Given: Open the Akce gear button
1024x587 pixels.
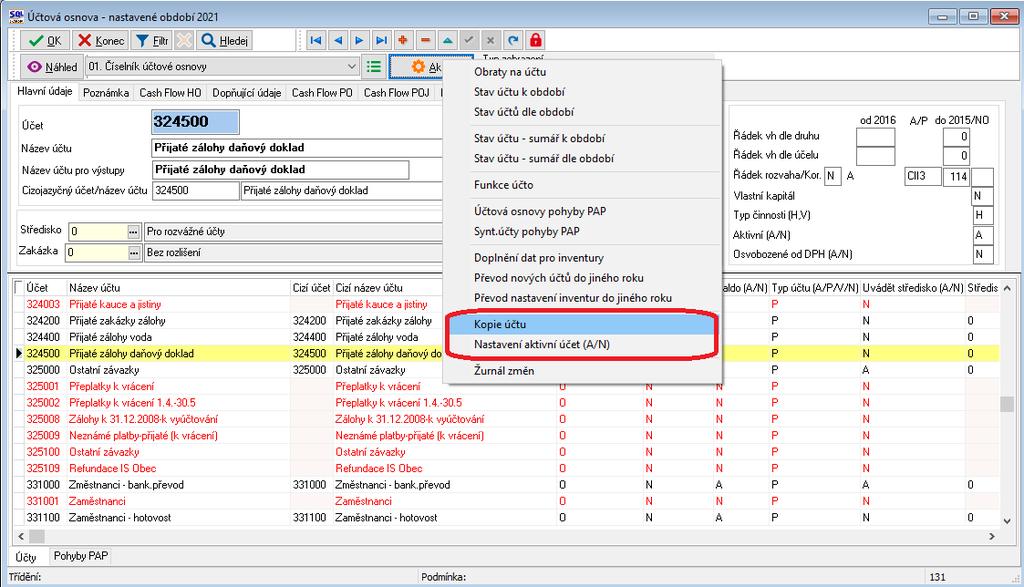Looking at the screenshot, I should (418, 67).
